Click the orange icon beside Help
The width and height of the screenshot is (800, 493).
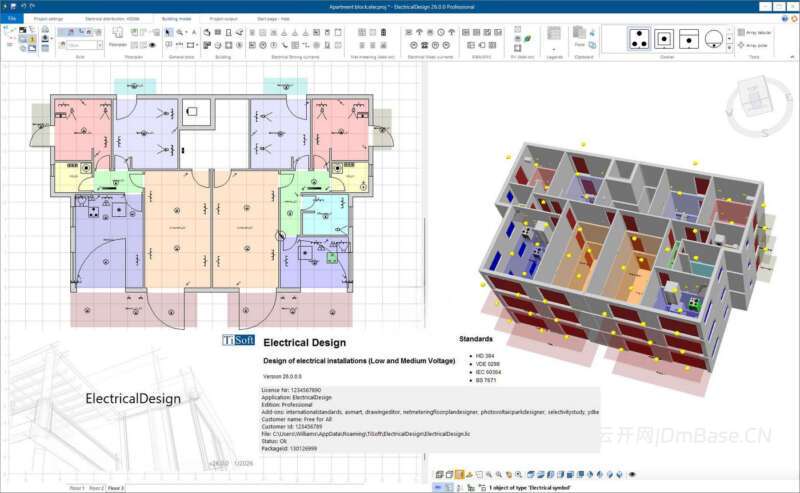794,19
